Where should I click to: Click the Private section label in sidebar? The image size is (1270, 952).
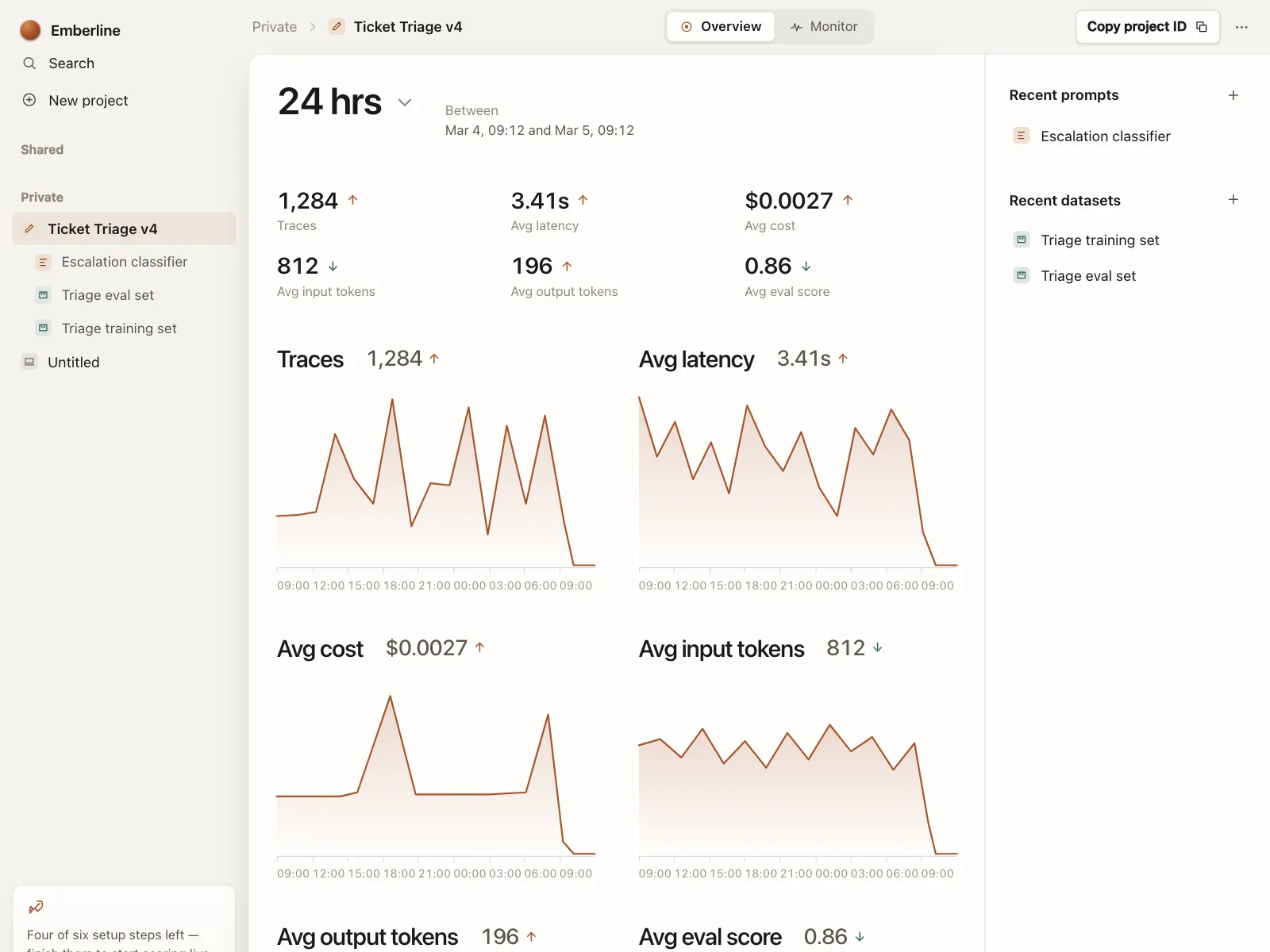click(x=42, y=197)
